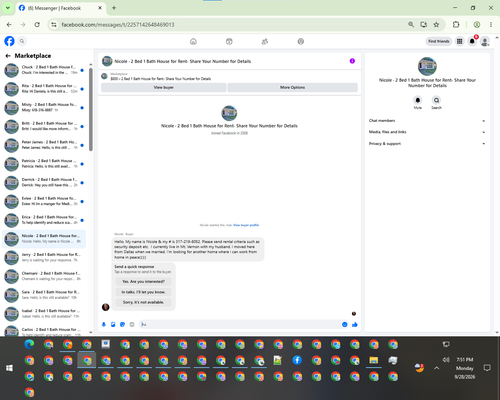Expand Chat members section

[427, 121]
